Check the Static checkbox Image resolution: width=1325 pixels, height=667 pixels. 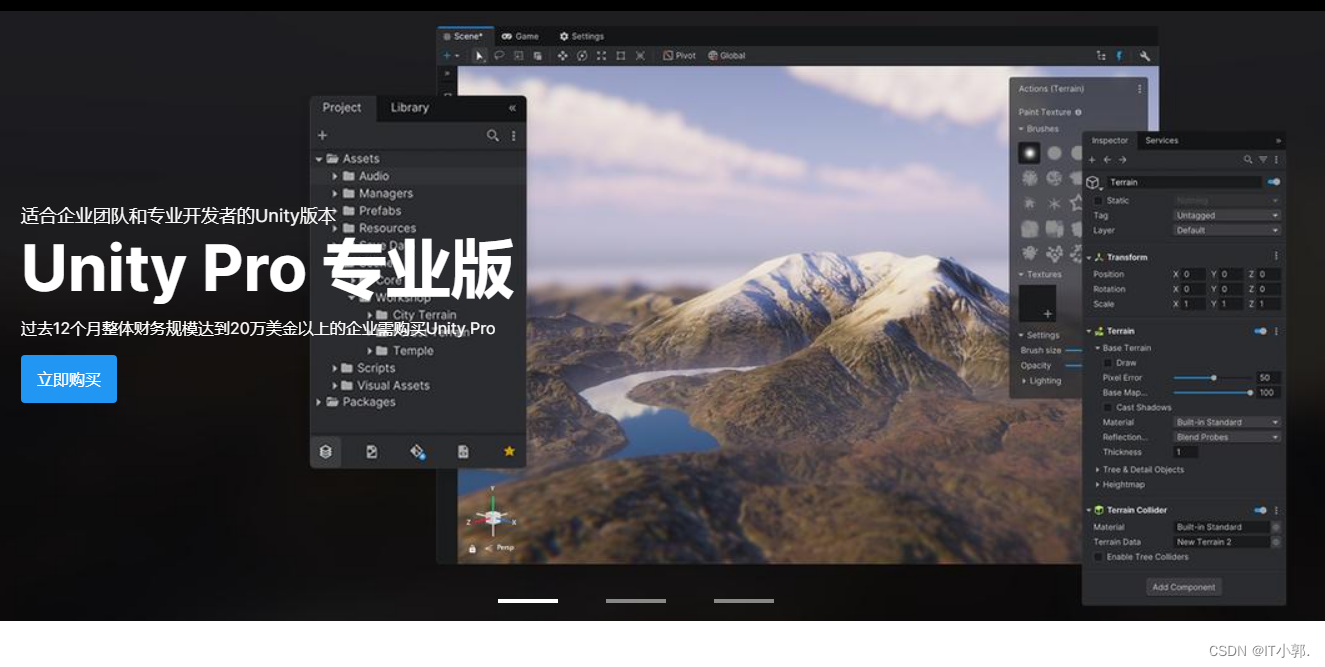click(1098, 201)
